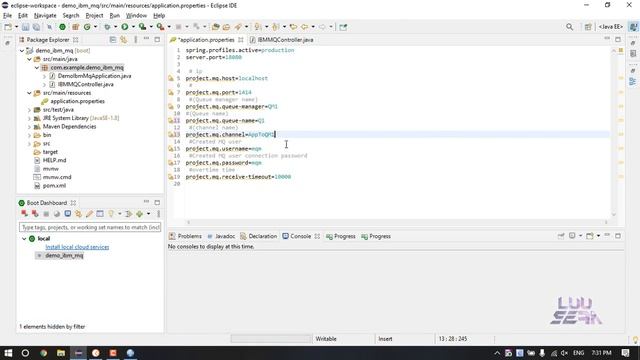Click the Boot Dashboard browser window icon

coord(100,213)
